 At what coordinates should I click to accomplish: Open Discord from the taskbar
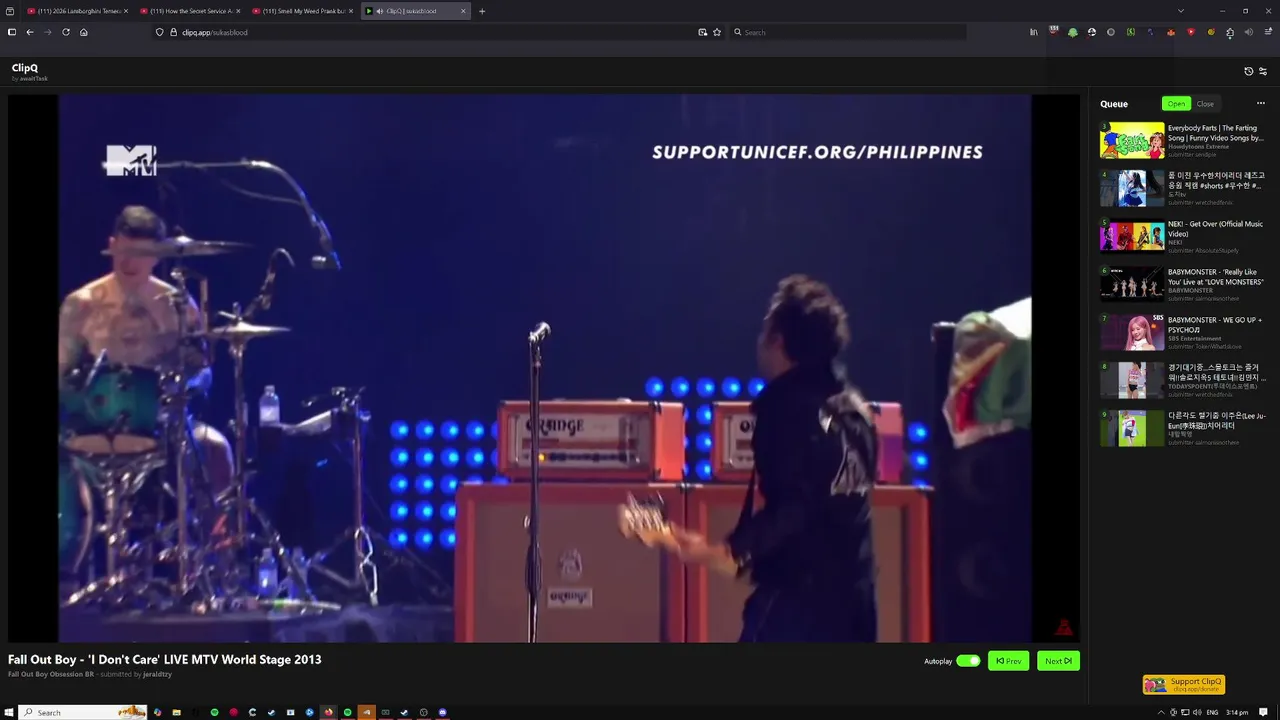pyautogui.click(x=443, y=712)
